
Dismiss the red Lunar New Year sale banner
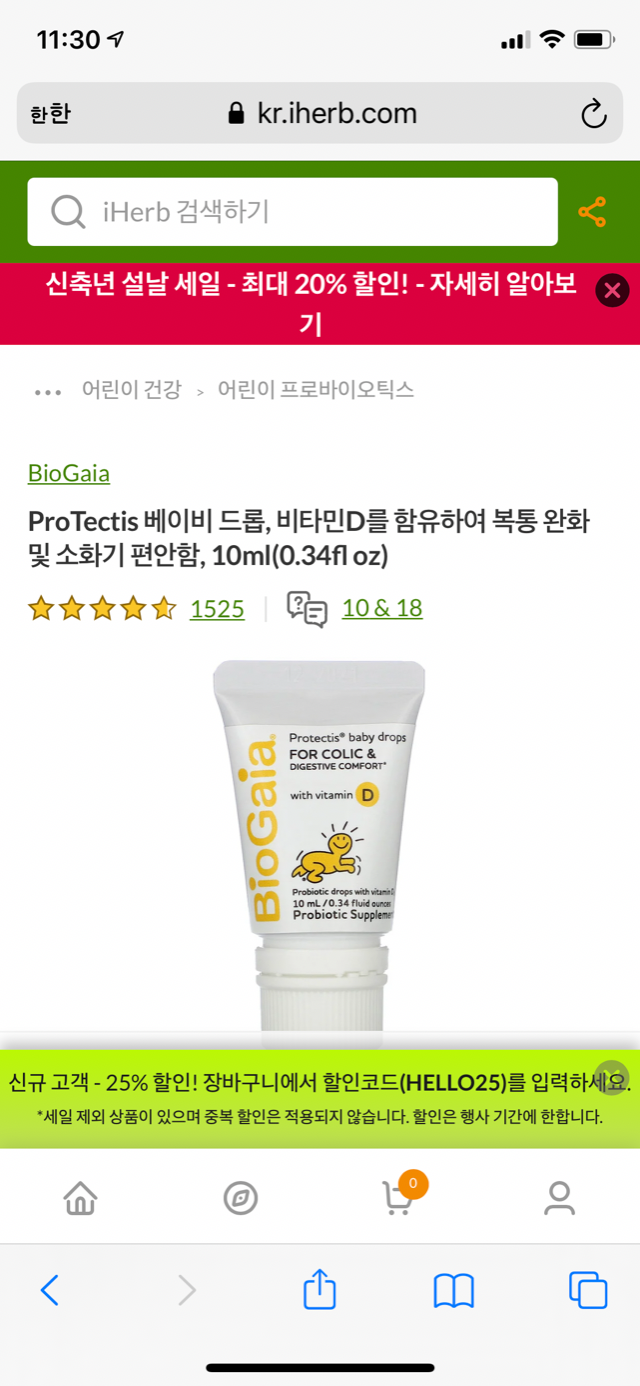point(612,291)
